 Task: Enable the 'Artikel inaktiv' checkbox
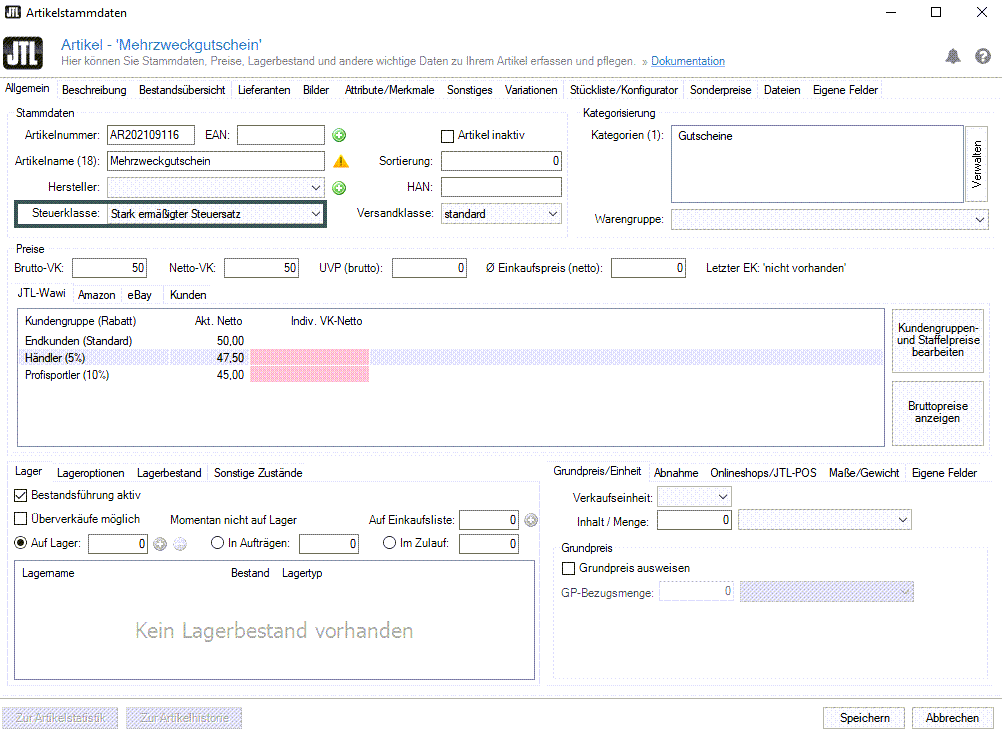(x=448, y=135)
